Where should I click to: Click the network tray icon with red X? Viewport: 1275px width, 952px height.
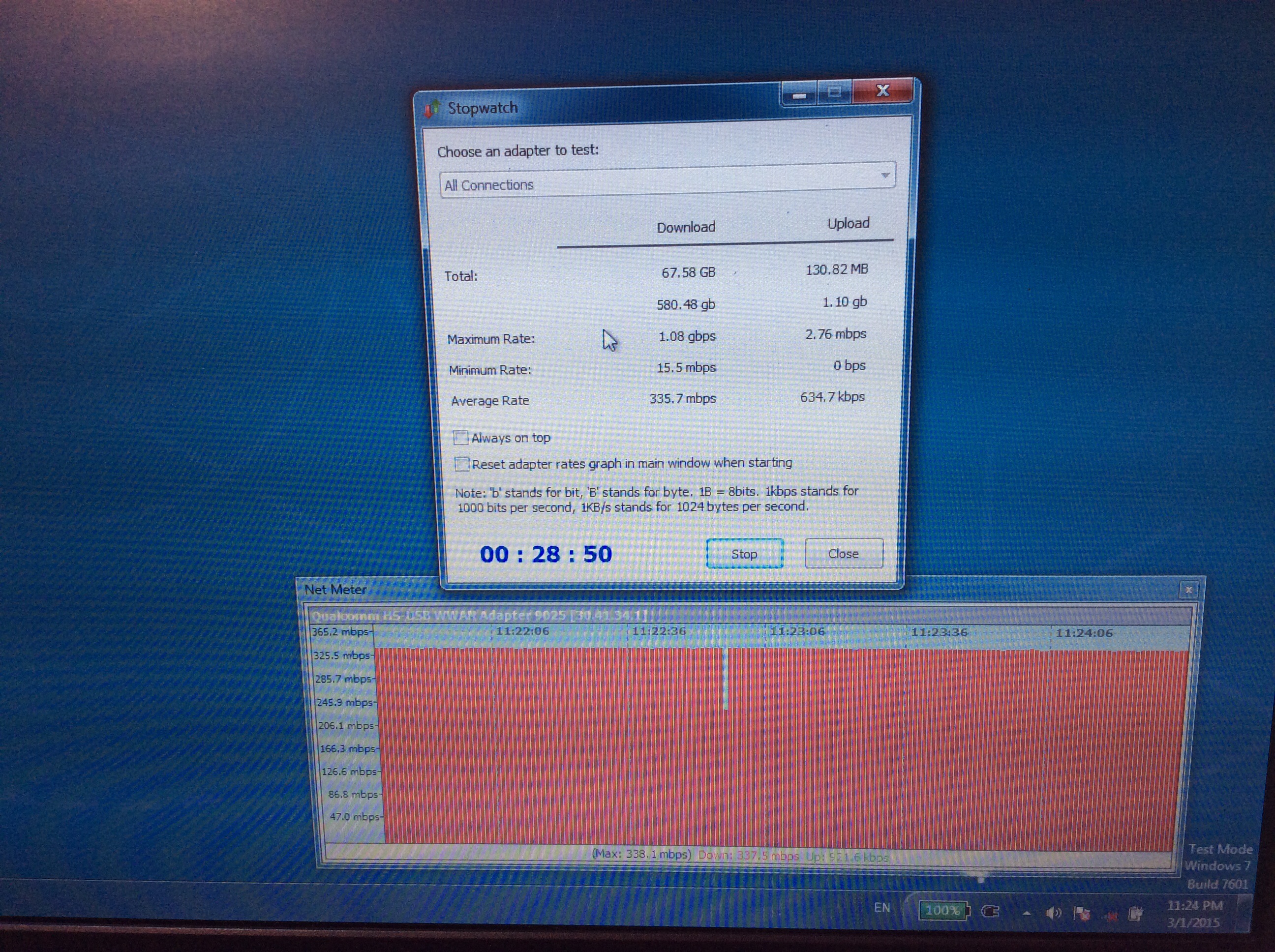coord(1111,915)
